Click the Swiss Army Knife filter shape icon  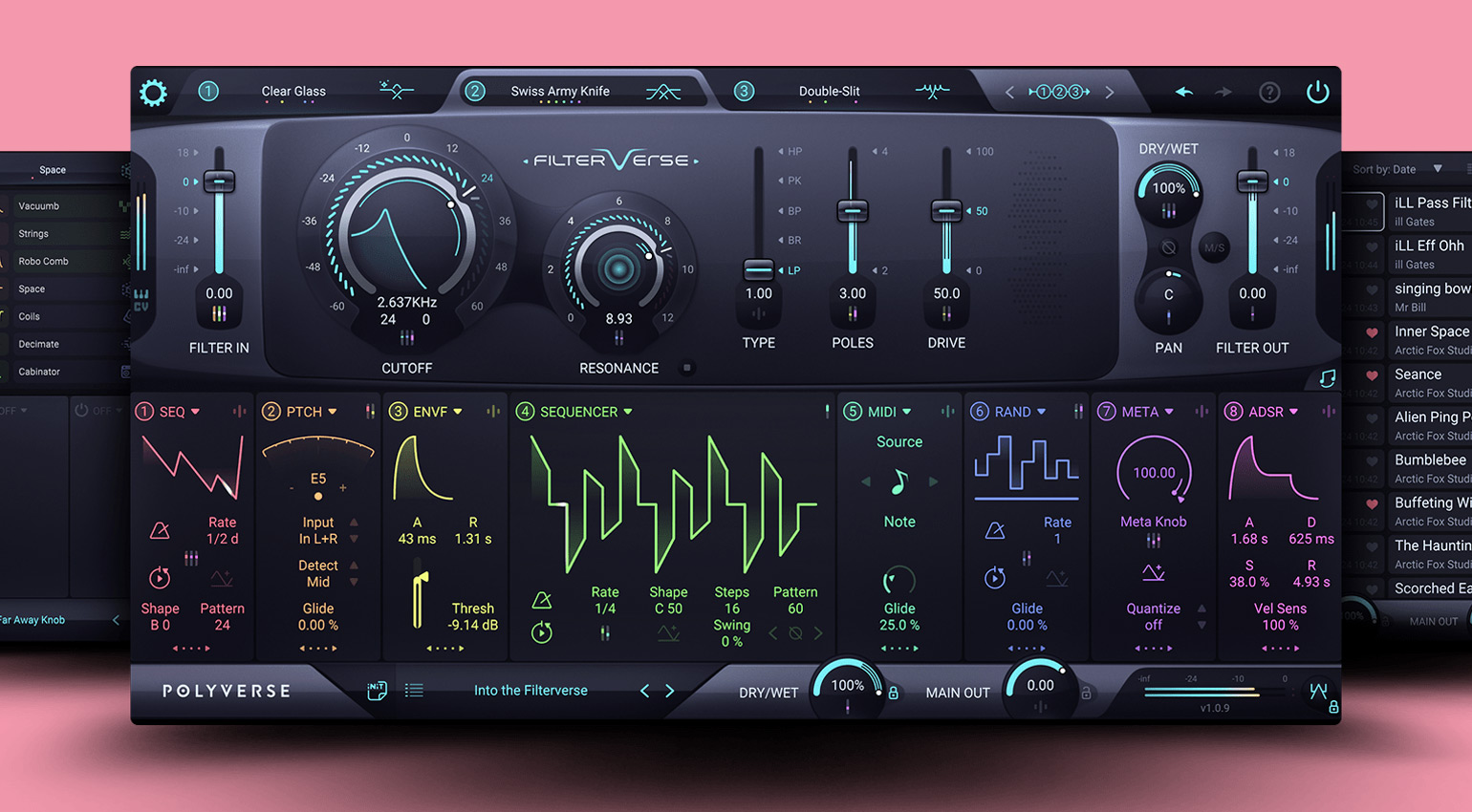click(663, 92)
